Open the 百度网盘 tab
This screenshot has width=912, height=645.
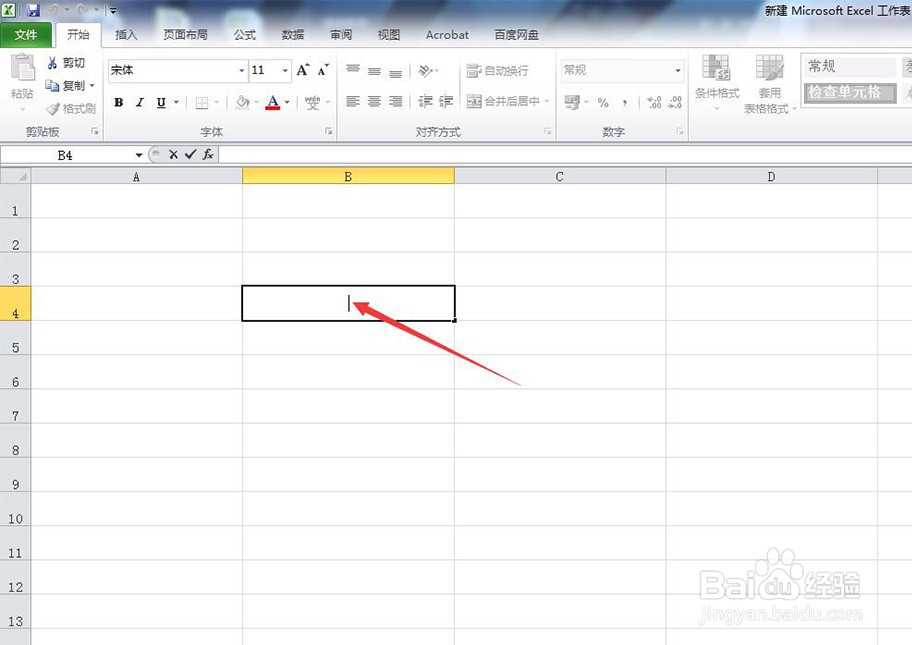click(516, 35)
